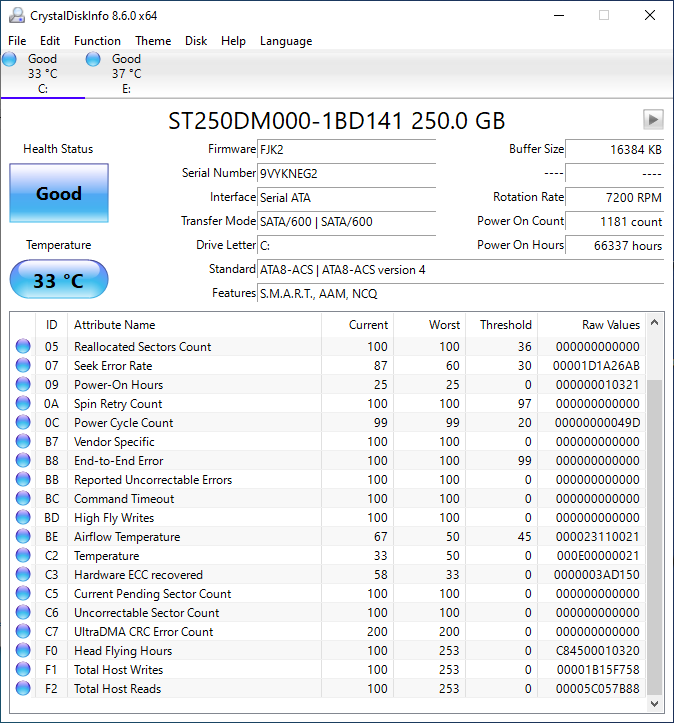The width and height of the screenshot is (674, 723).
Task: Click the Rotation Rate value 7200 RPM
Action: 615,198
